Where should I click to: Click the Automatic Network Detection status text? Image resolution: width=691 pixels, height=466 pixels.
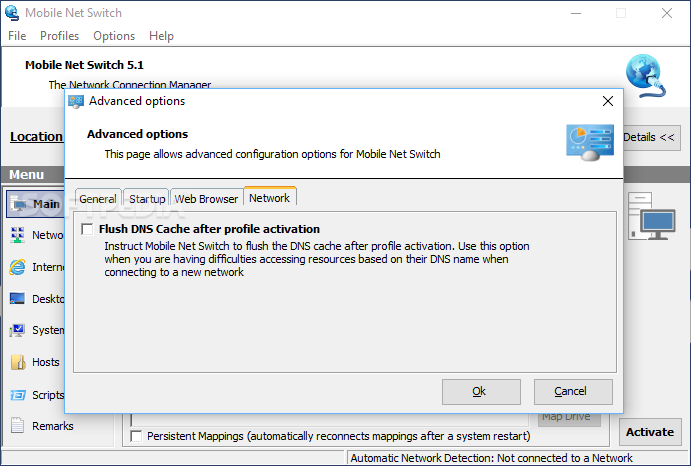point(491,458)
